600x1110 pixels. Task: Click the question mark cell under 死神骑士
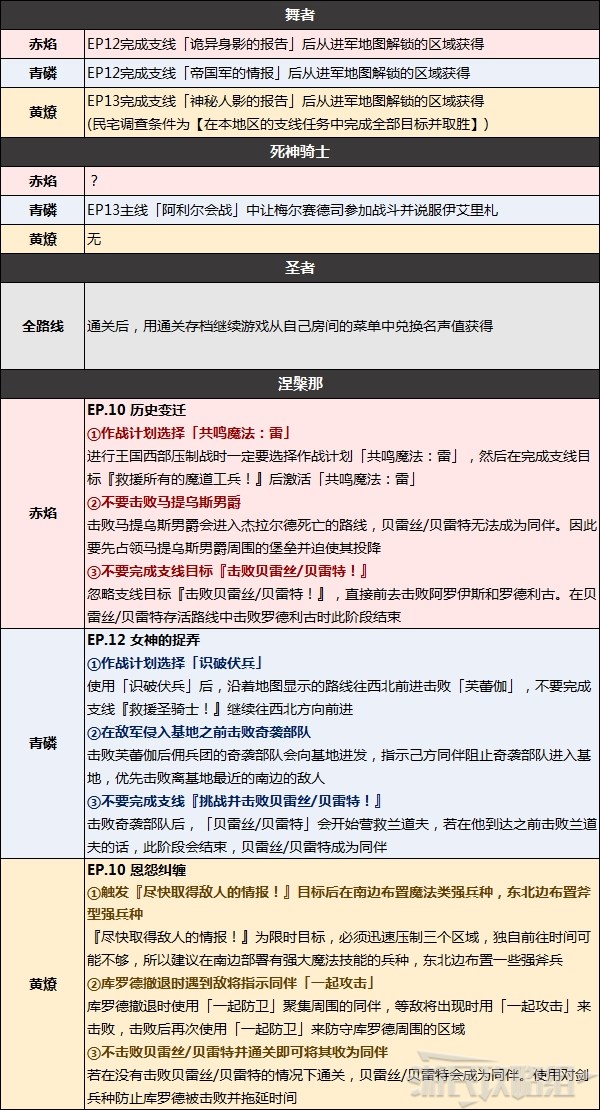(x=94, y=182)
